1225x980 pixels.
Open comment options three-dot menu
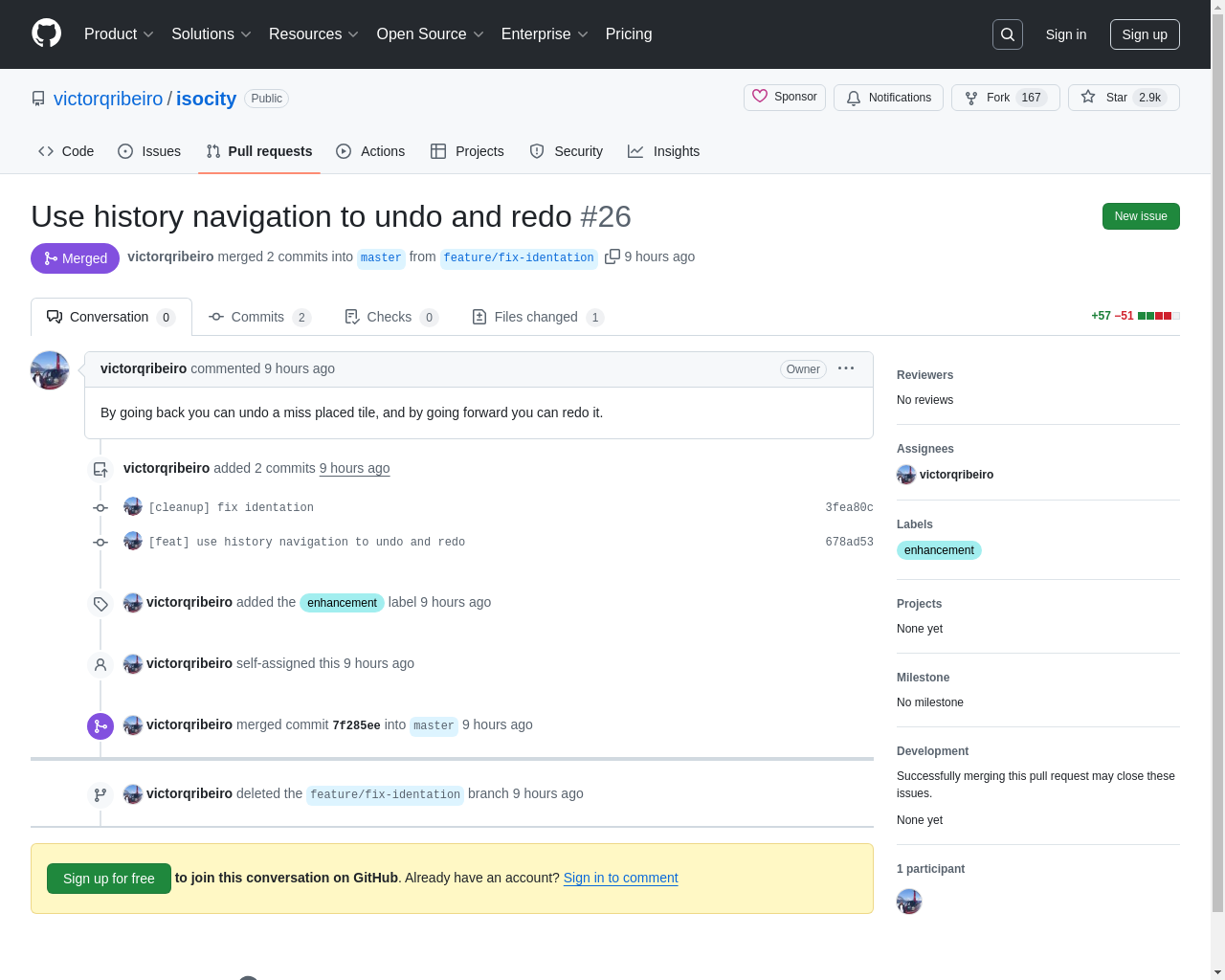[x=846, y=368]
